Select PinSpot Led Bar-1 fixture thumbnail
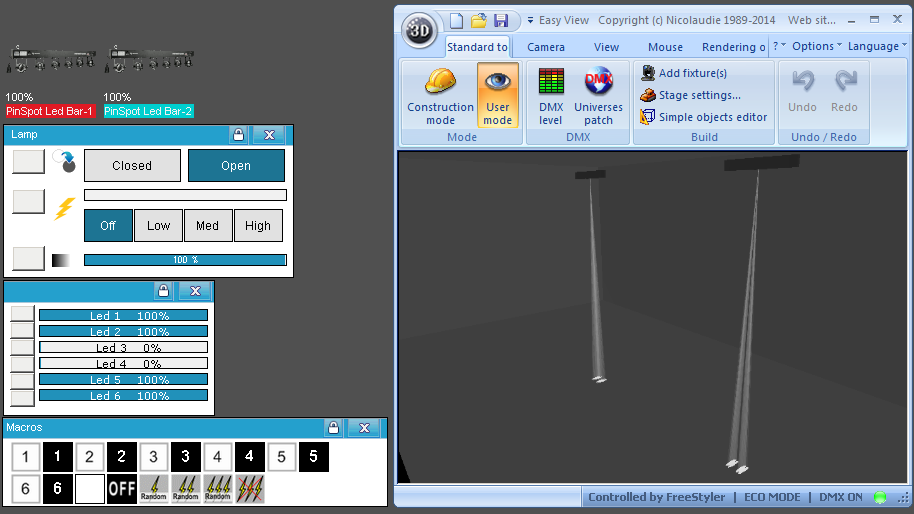Viewport: 914px width, 514px height. pyautogui.click(x=51, y=59)
